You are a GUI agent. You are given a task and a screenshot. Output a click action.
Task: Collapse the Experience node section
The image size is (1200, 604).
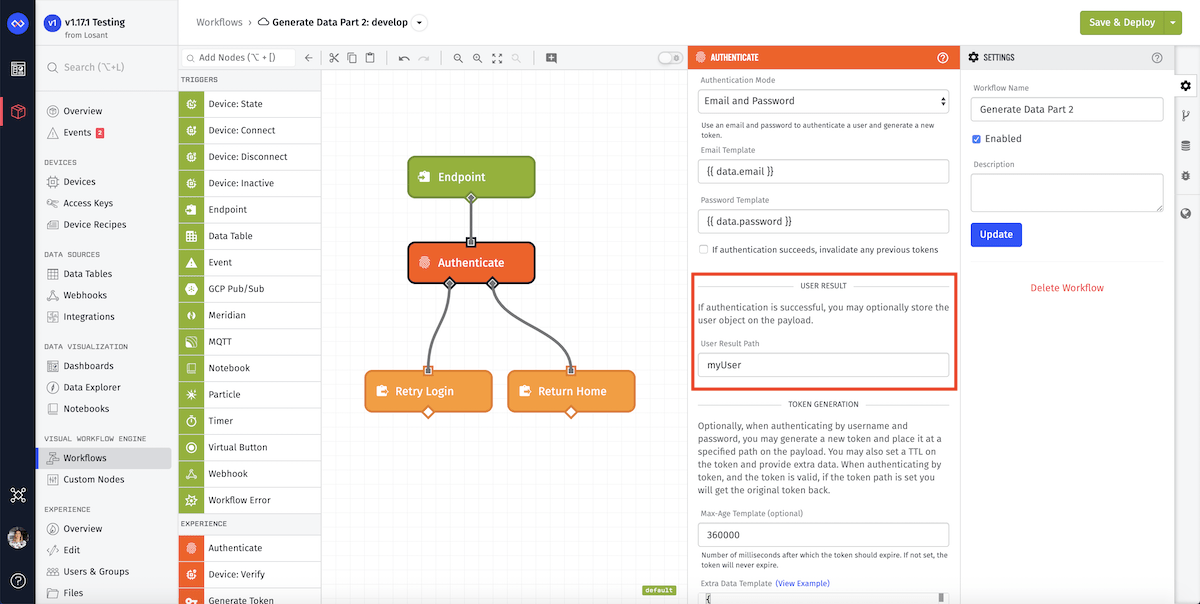[250, 524]
